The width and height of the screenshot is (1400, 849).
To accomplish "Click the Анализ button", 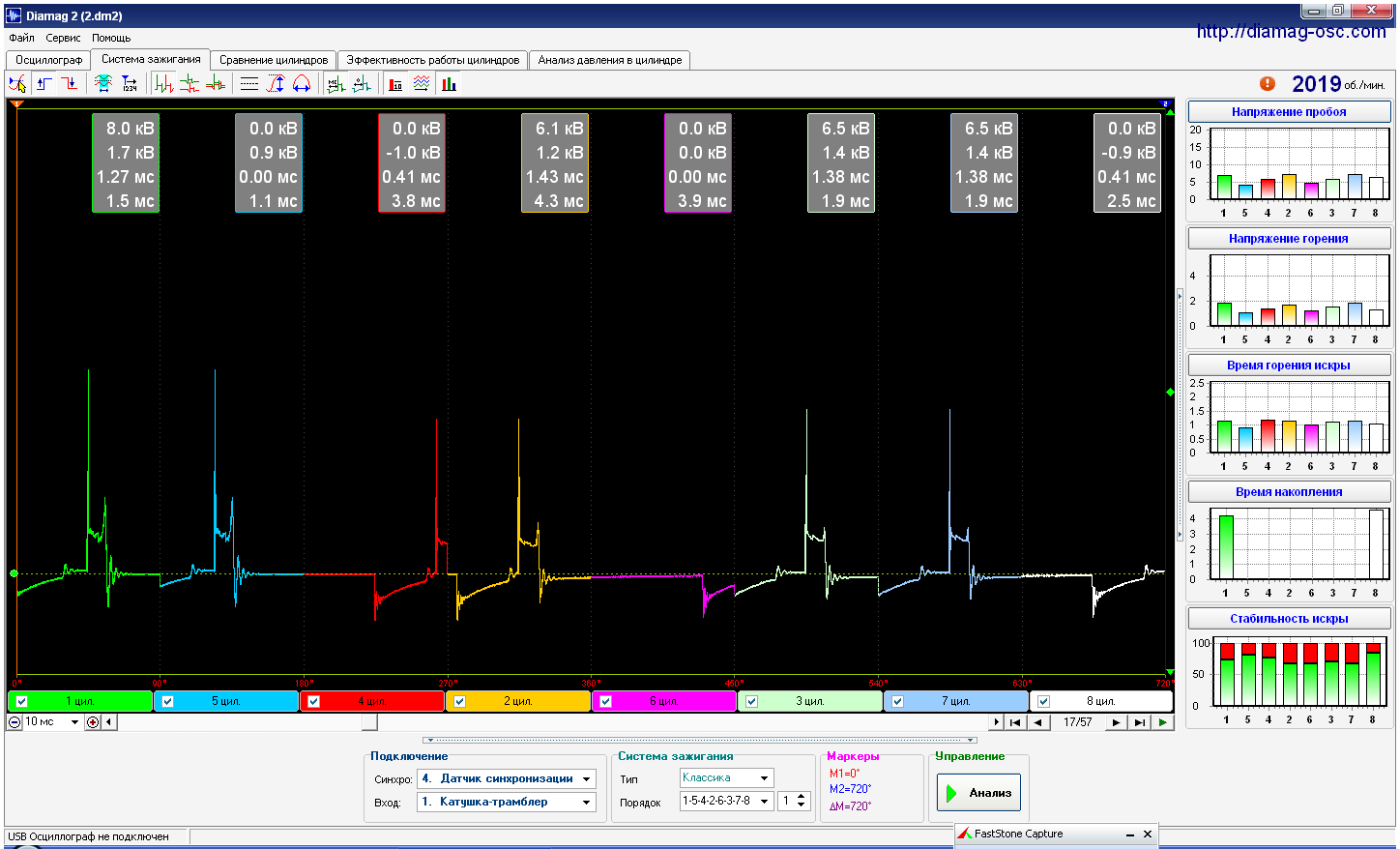I will pyautogui.click(x=978, y=793).
